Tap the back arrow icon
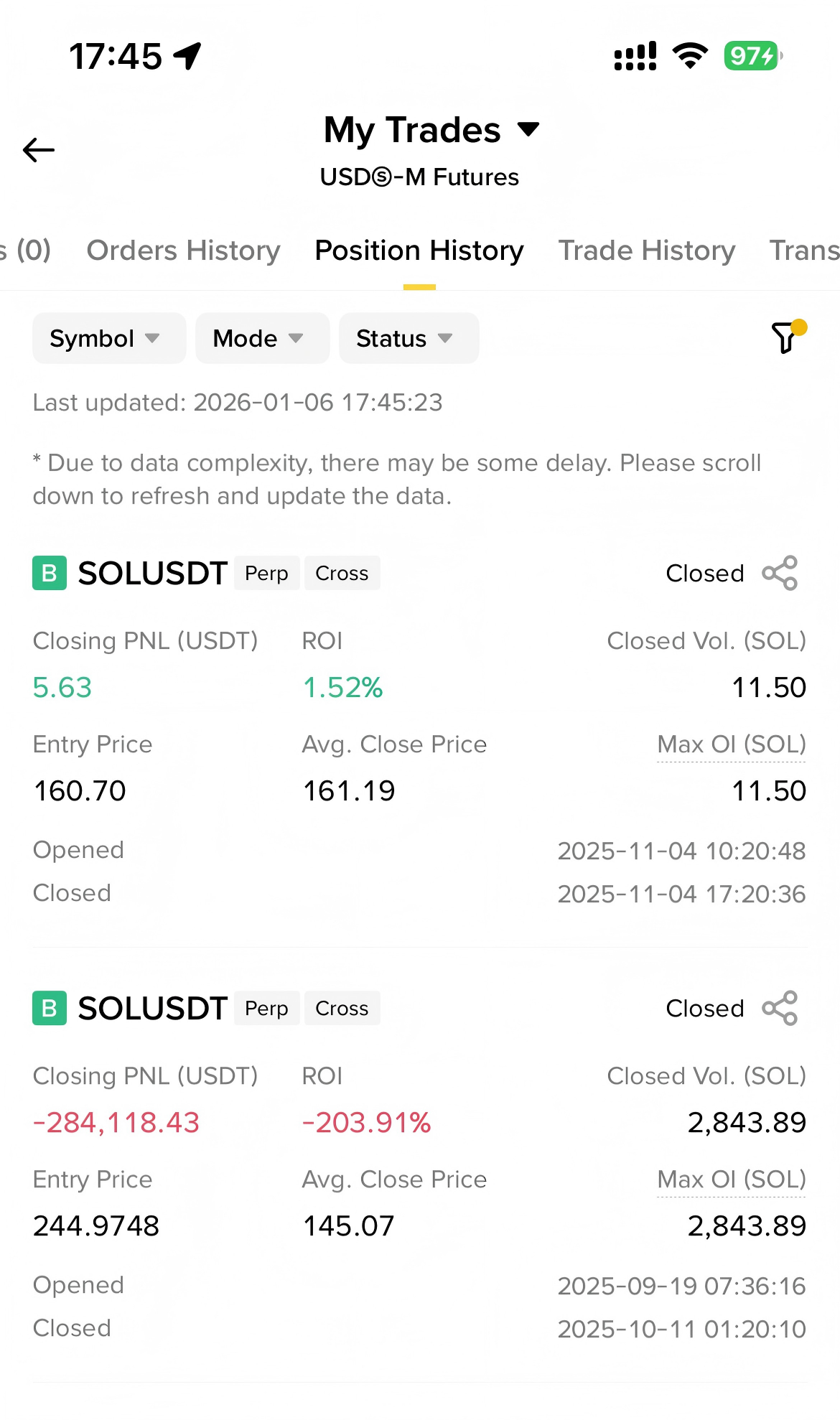The height and width of the screenshot is (1420, 840). coord(39,150)
